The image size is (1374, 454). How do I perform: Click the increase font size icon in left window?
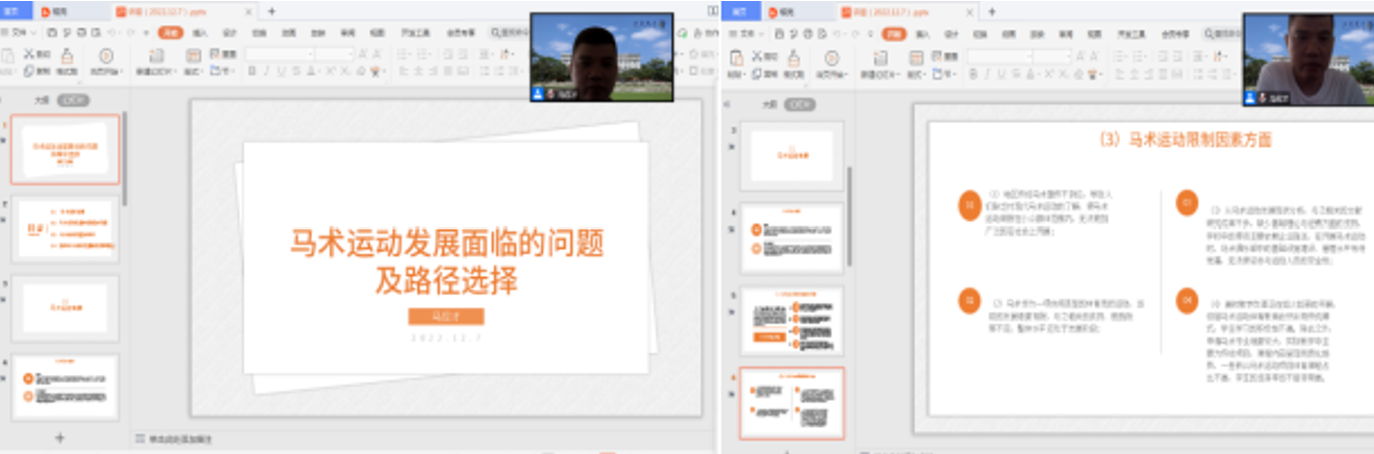[x=363, y=54]
